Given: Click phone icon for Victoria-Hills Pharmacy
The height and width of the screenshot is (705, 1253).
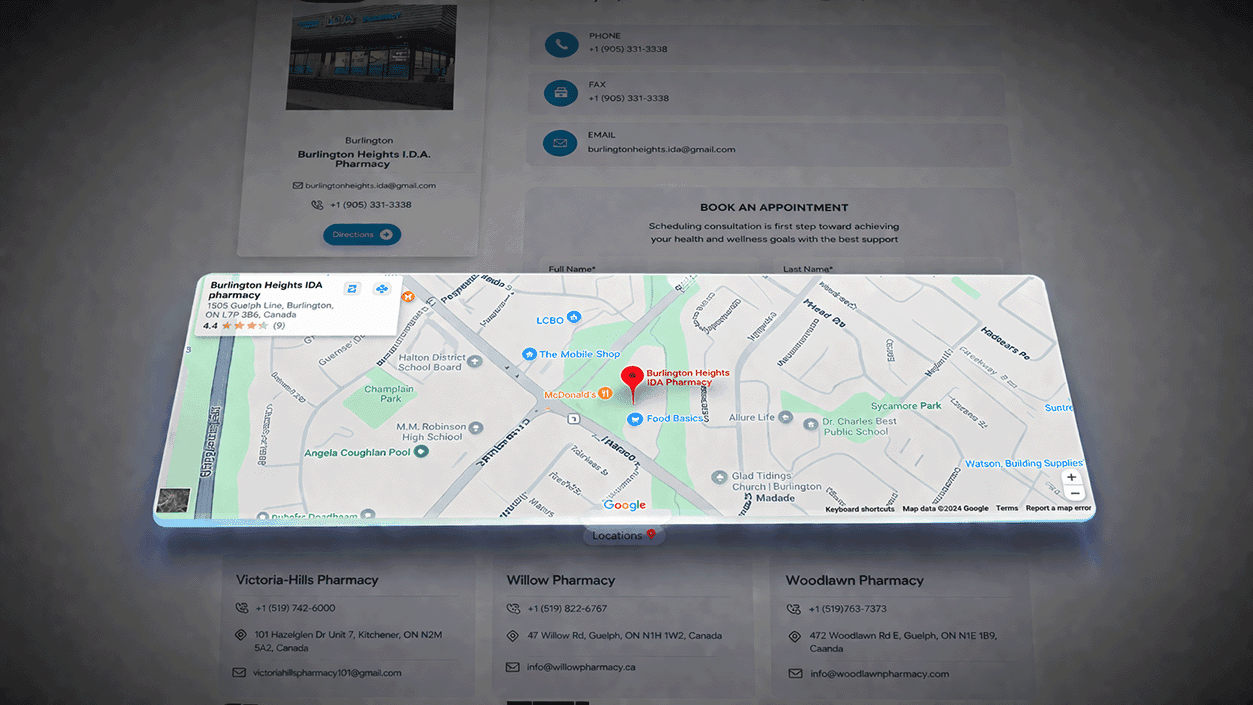Looking at the screenshot, I should point(241,608).
